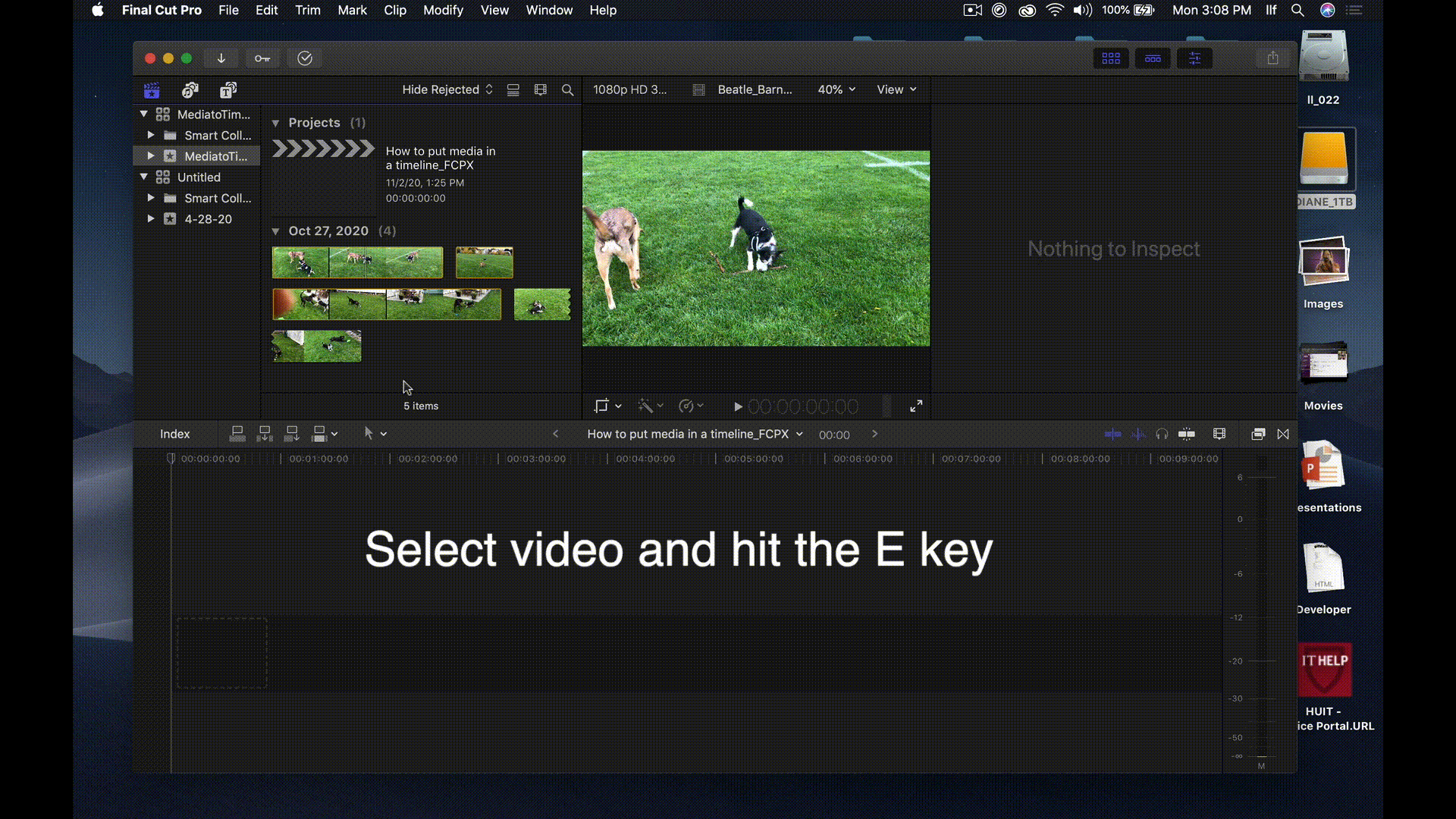Click the browser search magnifier icon
The height and width of the screenshot is (819, 1456).
coord(567,89)
